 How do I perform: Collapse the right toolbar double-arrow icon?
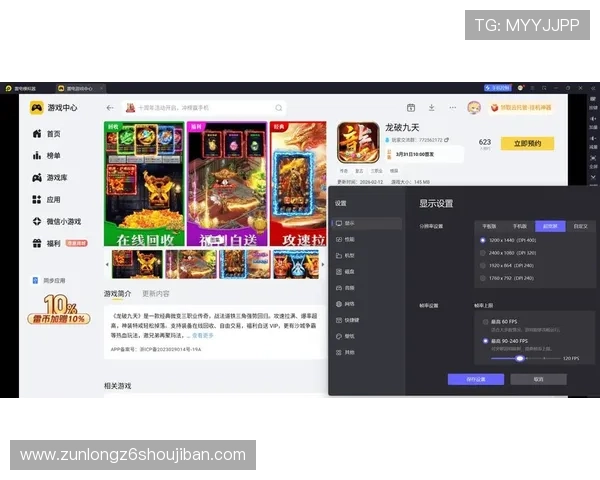[593, 88]
